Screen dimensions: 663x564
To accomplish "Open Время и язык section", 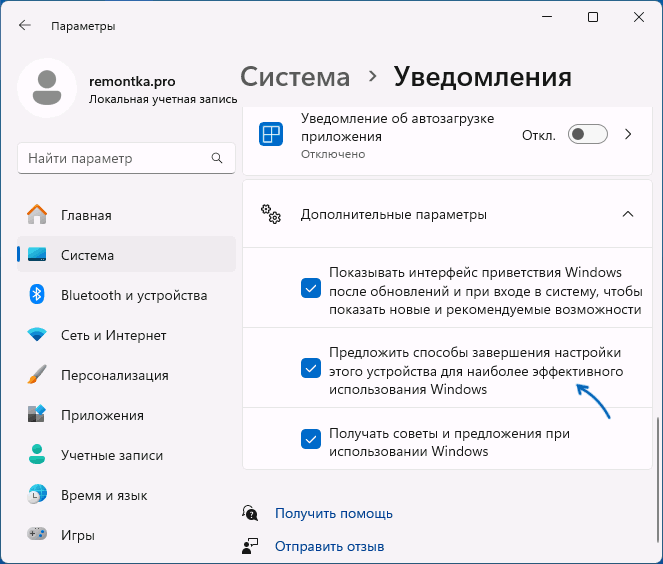I will pyautogui.click(x=104, y=495).
